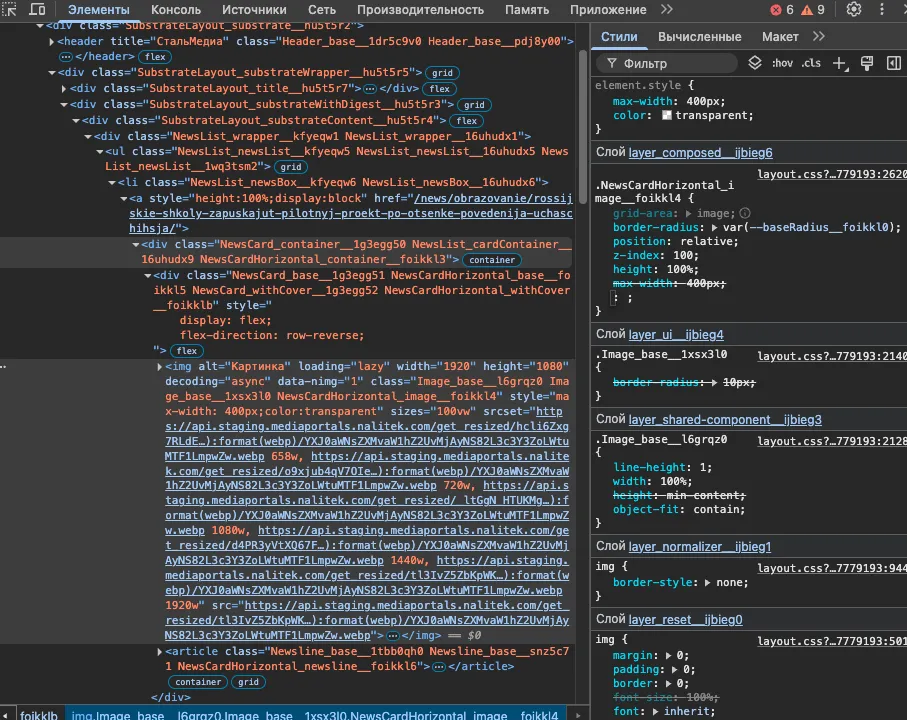
Task: Expand ellipsis in SubstrateLayout_title div
Action: pos(370,89)
